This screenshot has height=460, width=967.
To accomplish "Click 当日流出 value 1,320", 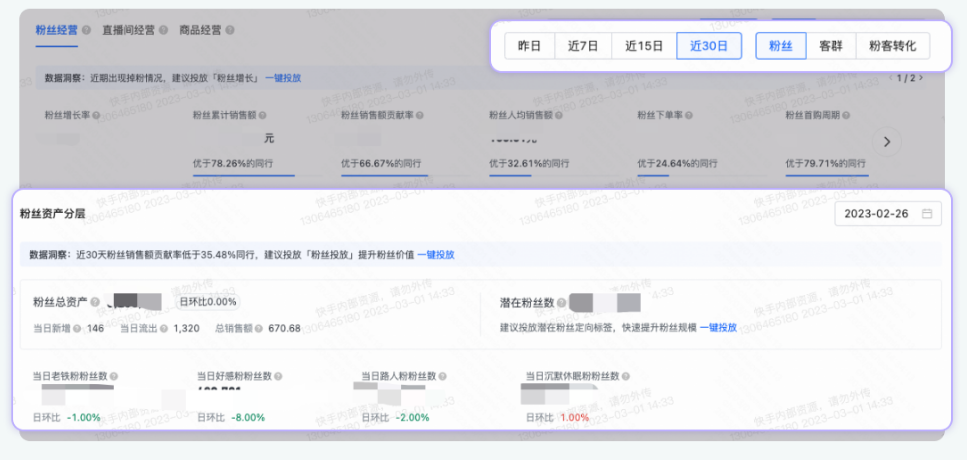I will 186,329.
